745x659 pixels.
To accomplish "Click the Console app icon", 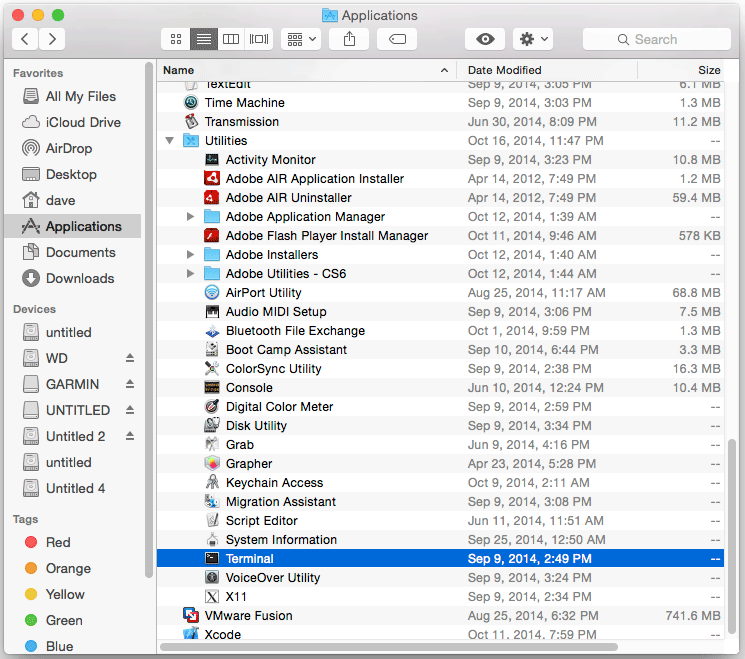I will point(212,388).
